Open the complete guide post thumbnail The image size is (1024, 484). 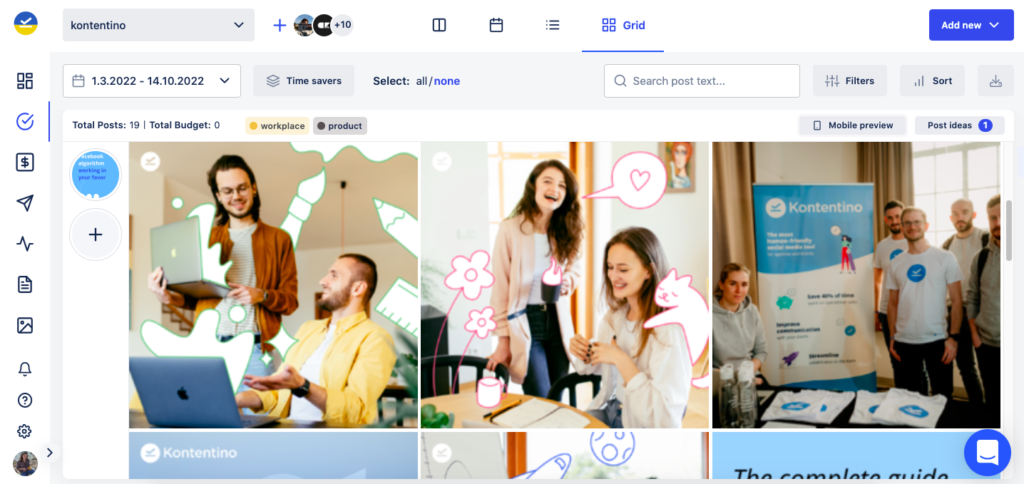tap(856, 455)
